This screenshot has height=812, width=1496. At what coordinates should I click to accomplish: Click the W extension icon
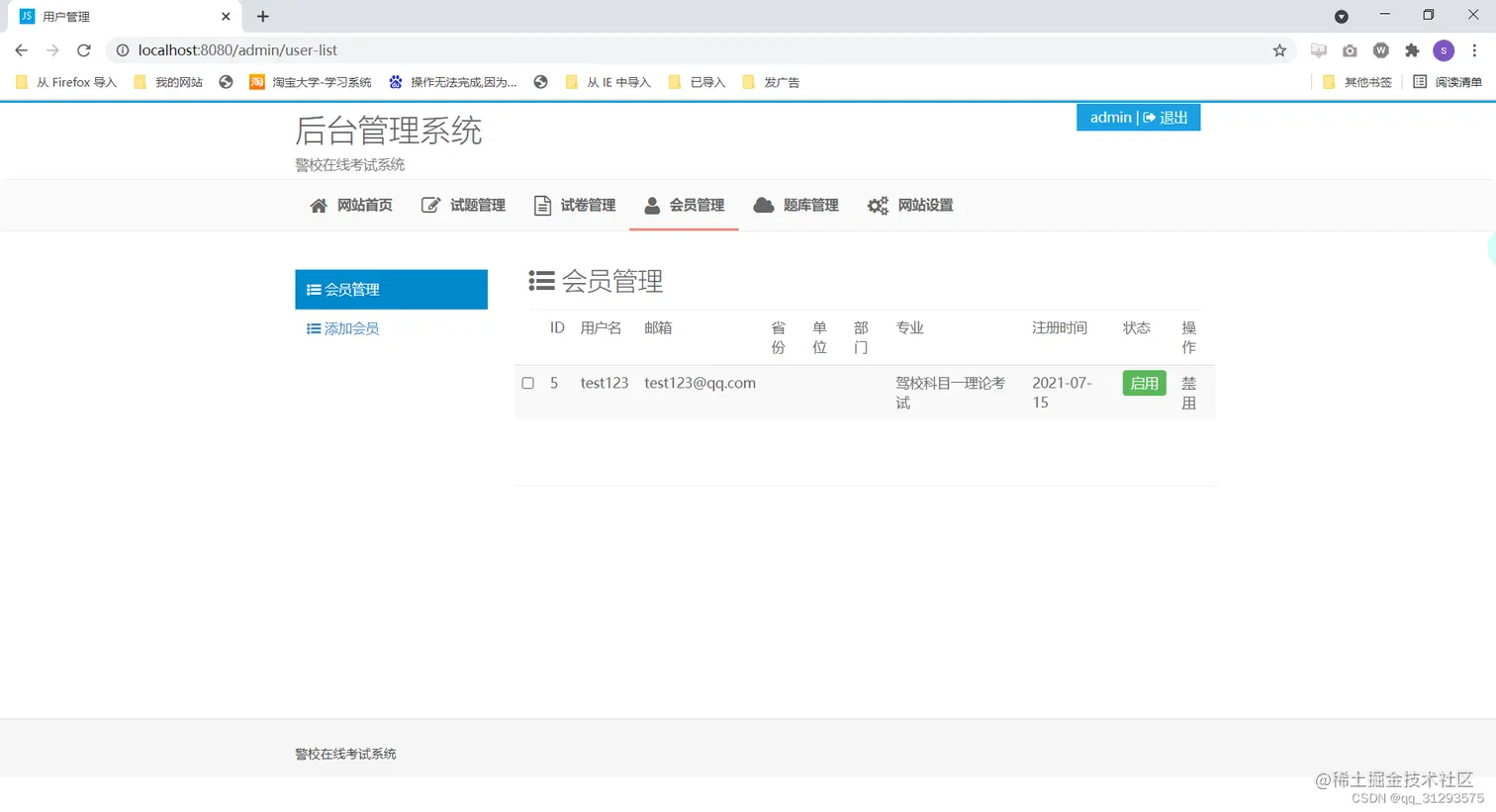1381,50
